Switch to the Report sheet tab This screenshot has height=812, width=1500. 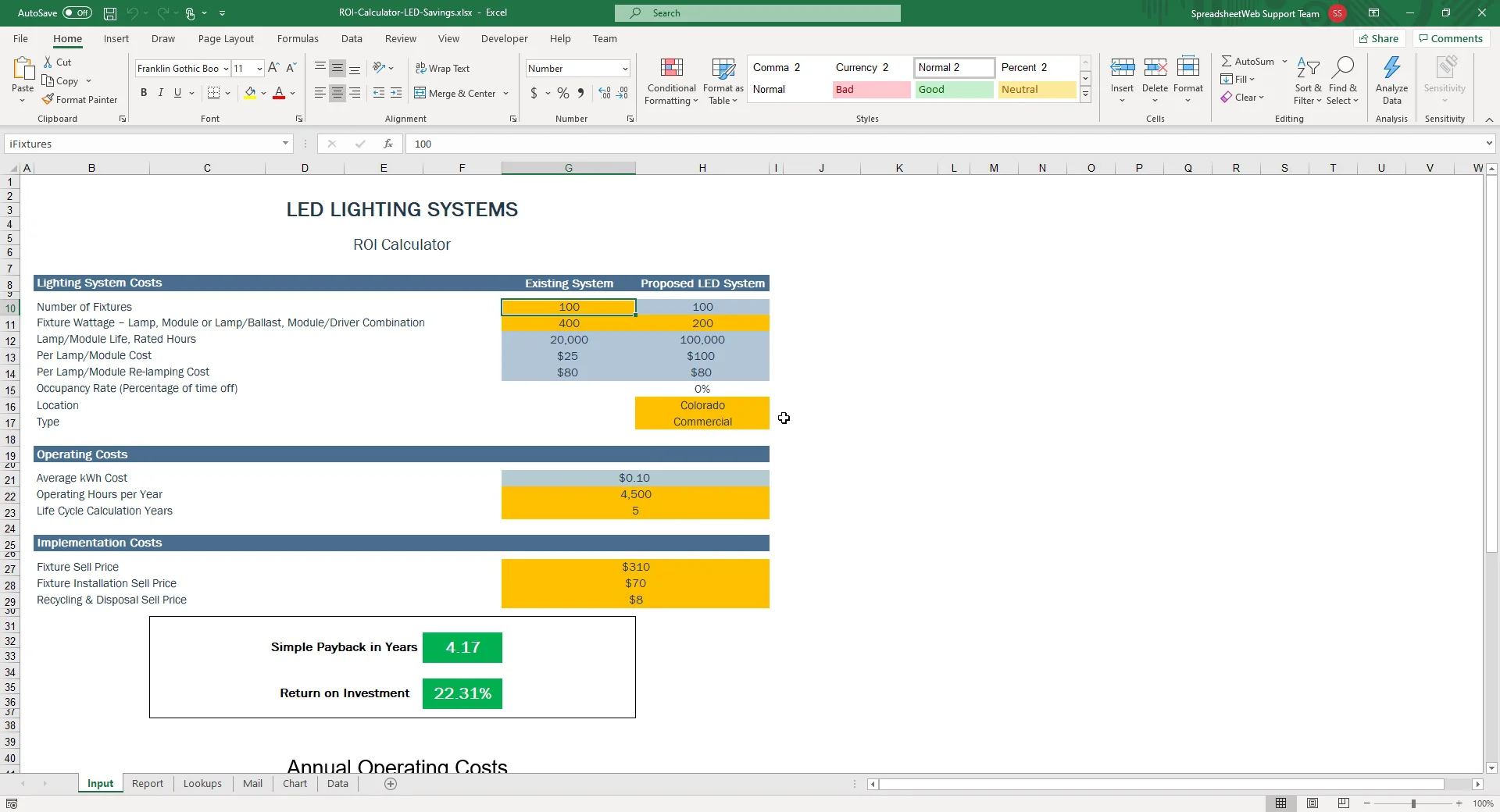click(x=148, y=784)
